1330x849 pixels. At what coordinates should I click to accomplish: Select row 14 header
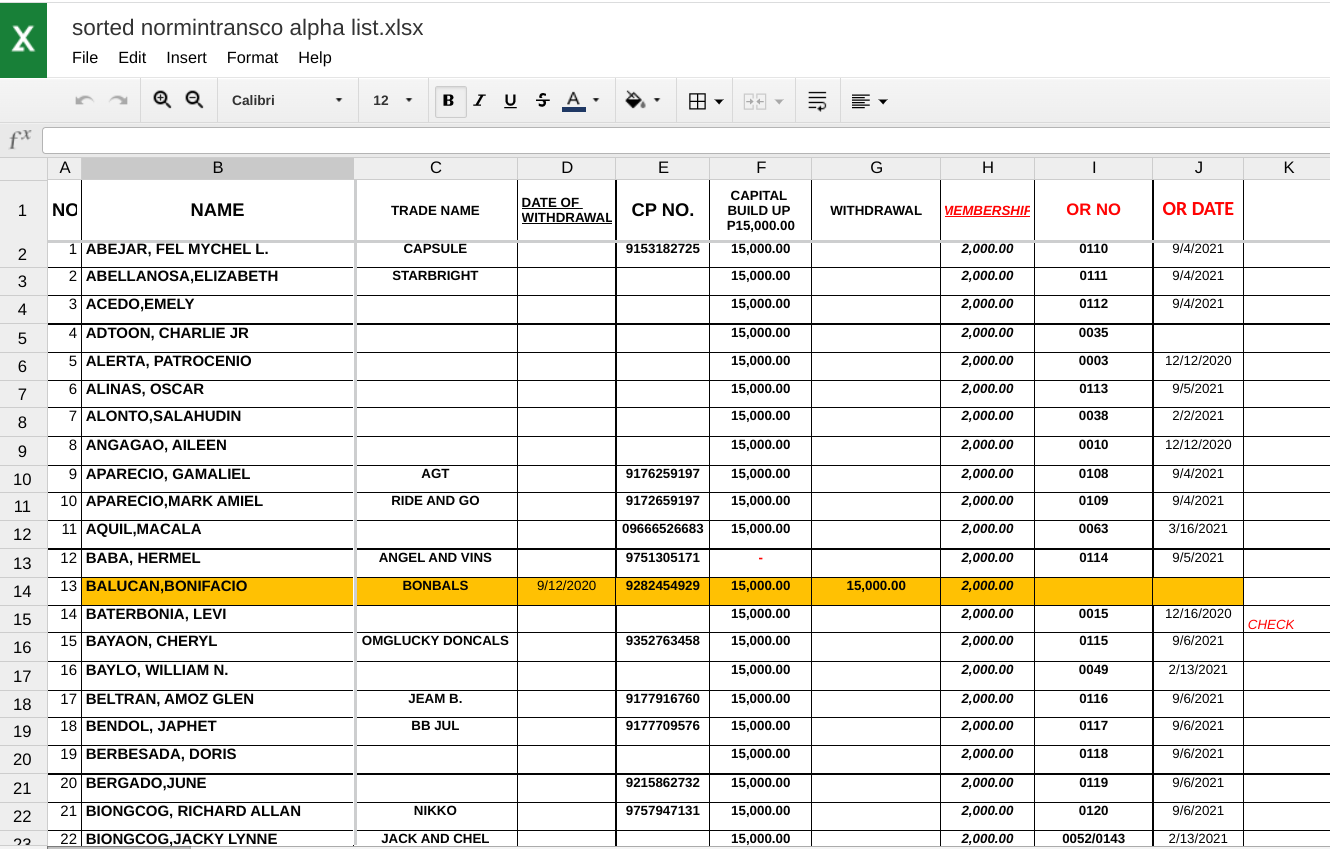coord(23,591)
